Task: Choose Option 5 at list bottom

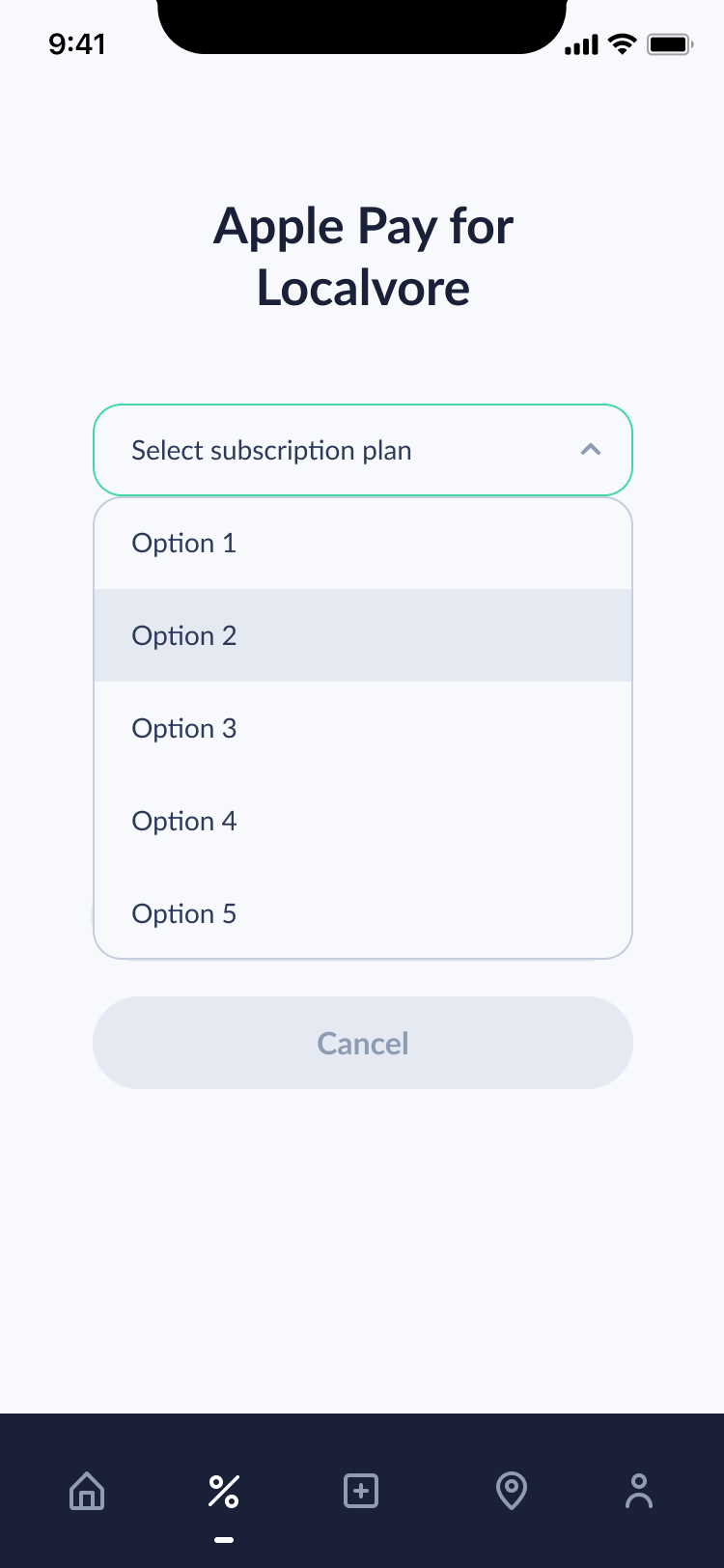Action: click(363, 913)
